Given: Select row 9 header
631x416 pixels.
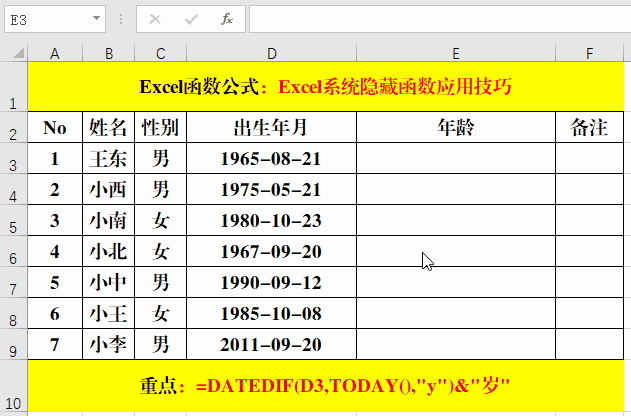Looking at the screenshot, I should [x=14, y=344].
